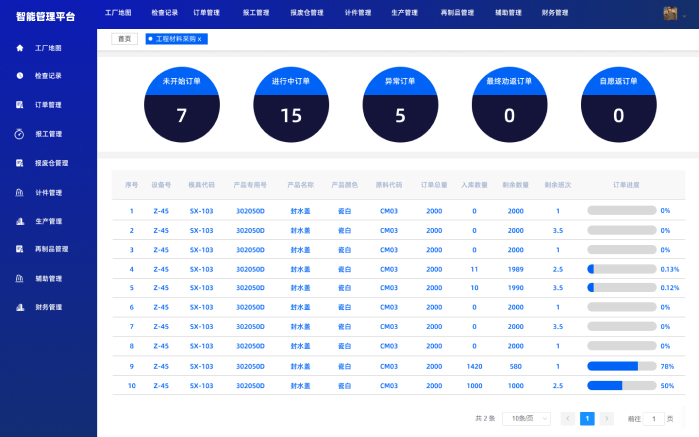Screen dimensions: 699x437
Task: Expand the 10条/页 page size dropdown
Action: 526,419
